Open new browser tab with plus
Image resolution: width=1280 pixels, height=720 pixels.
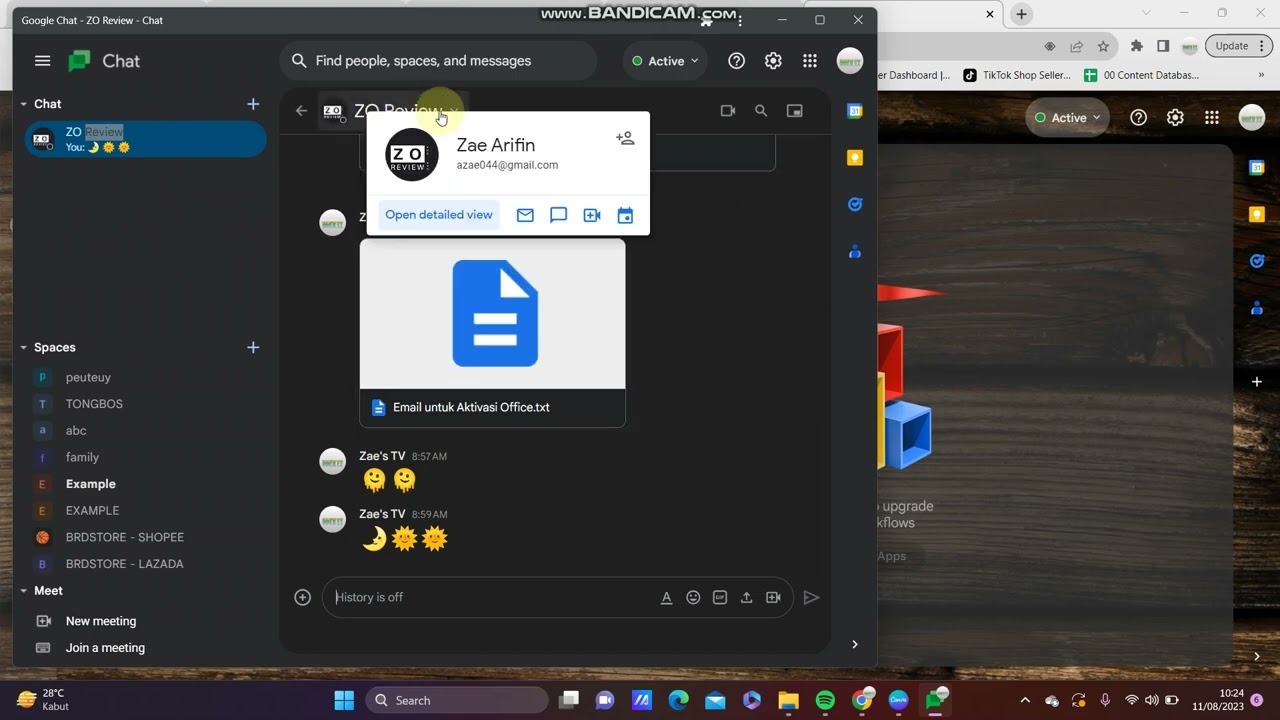1021,14
